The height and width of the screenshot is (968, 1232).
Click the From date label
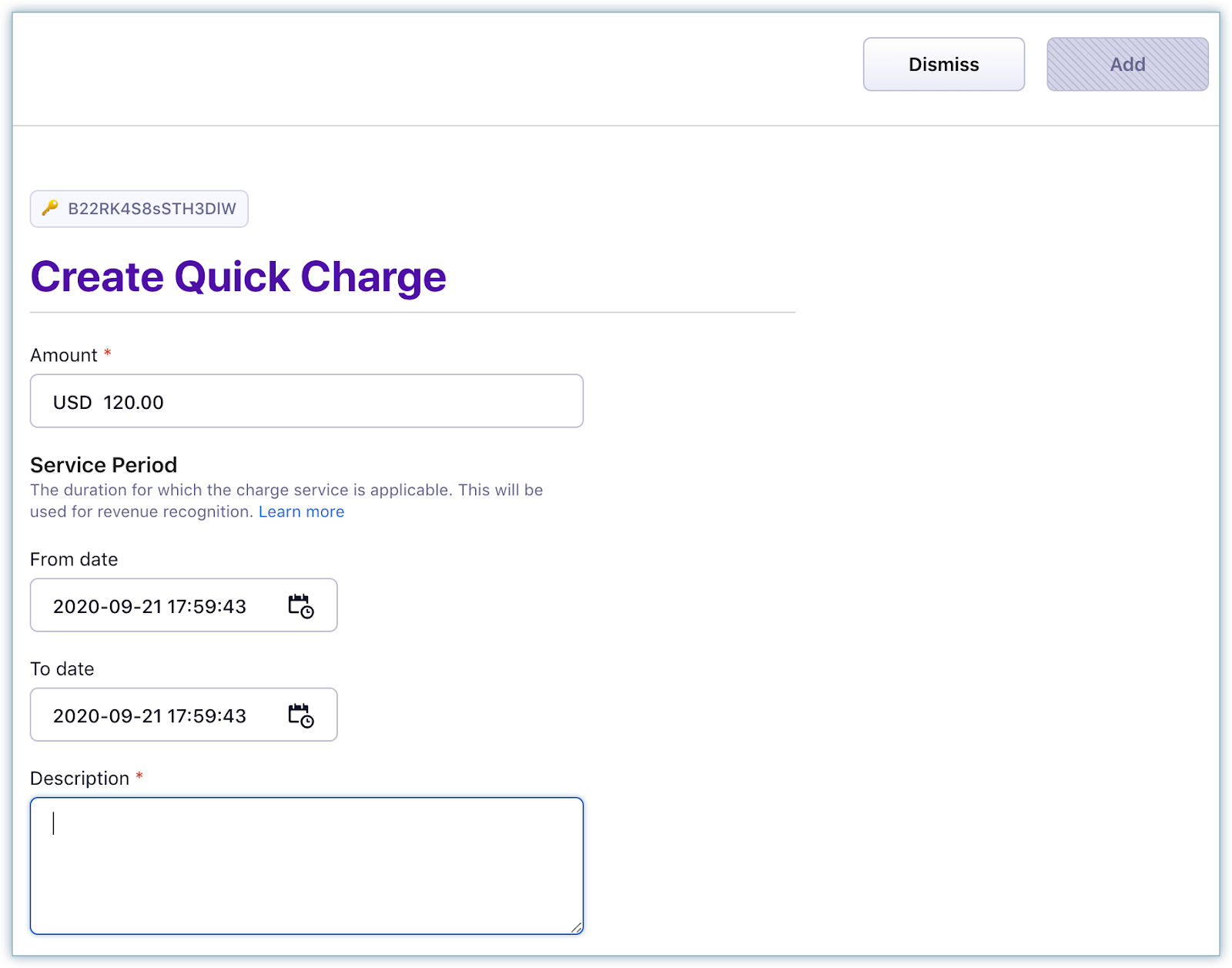74,559
